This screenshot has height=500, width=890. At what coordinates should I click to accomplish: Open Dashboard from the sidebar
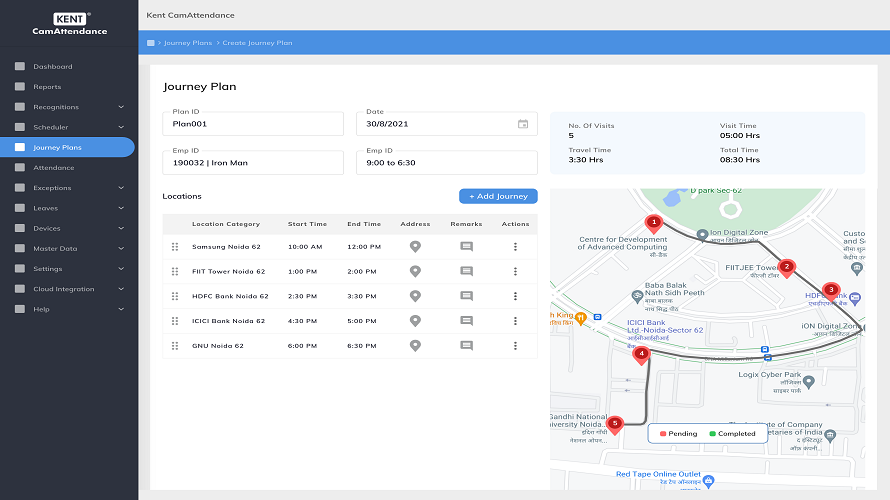[x=53, y=67]
